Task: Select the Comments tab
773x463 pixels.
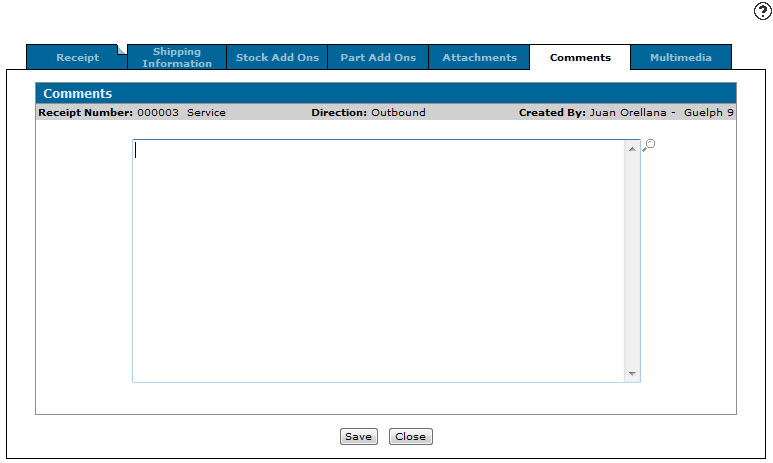Action: coord(580,57)
